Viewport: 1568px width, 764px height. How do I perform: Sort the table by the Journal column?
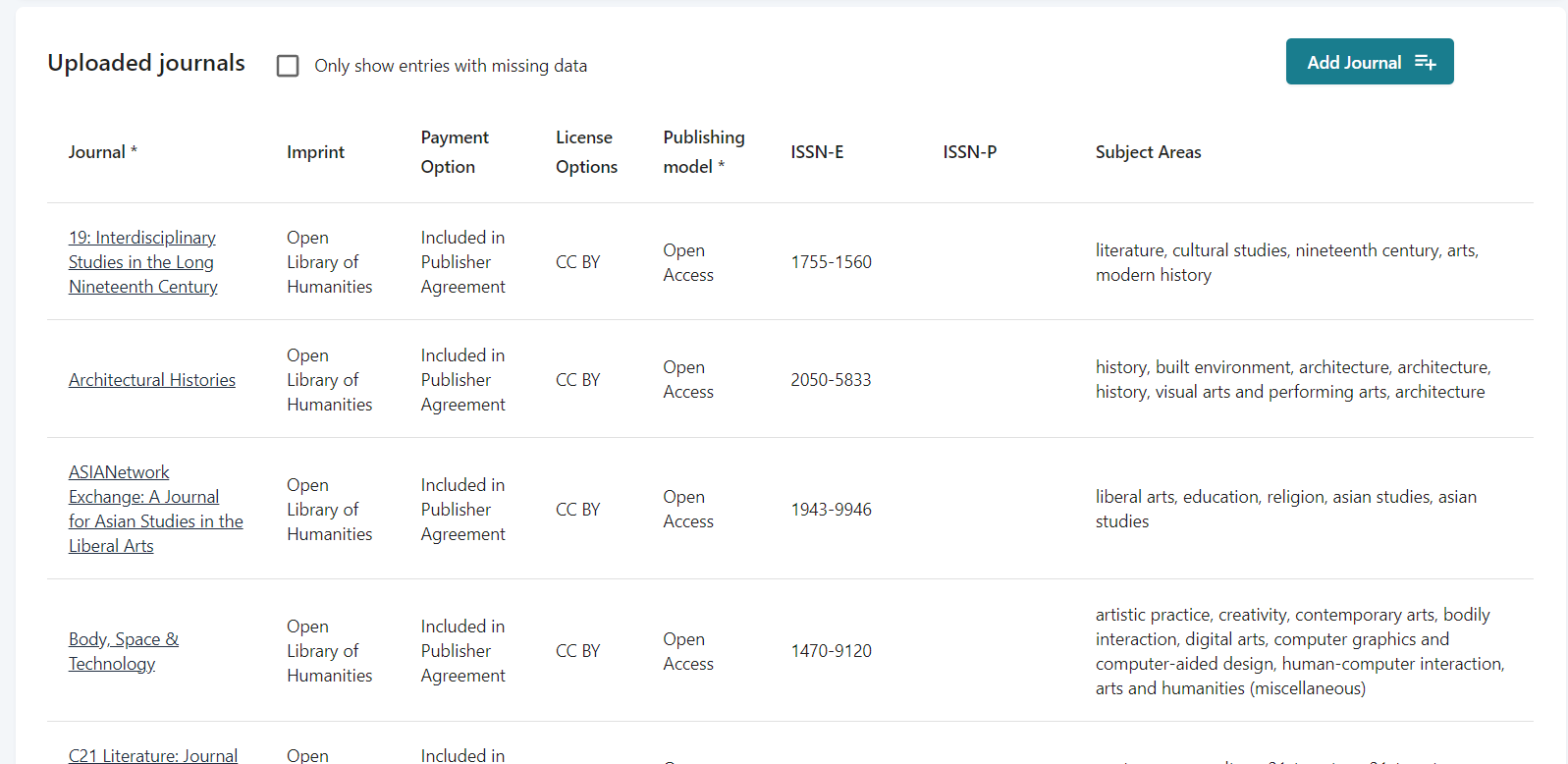pos(98,151)
